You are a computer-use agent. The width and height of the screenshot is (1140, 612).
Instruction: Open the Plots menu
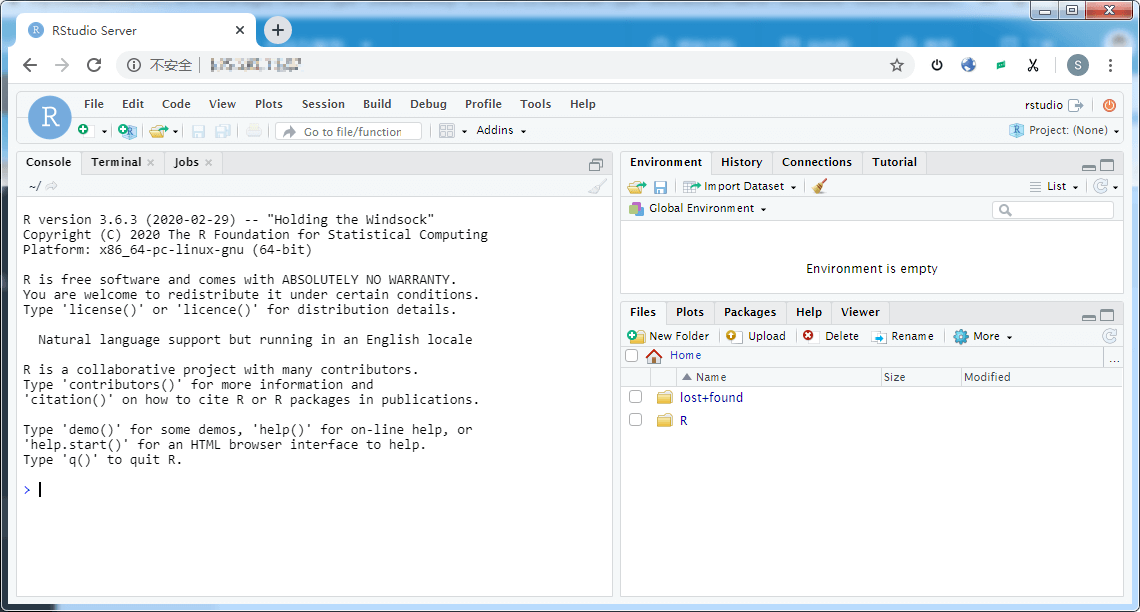coord(268,104)
